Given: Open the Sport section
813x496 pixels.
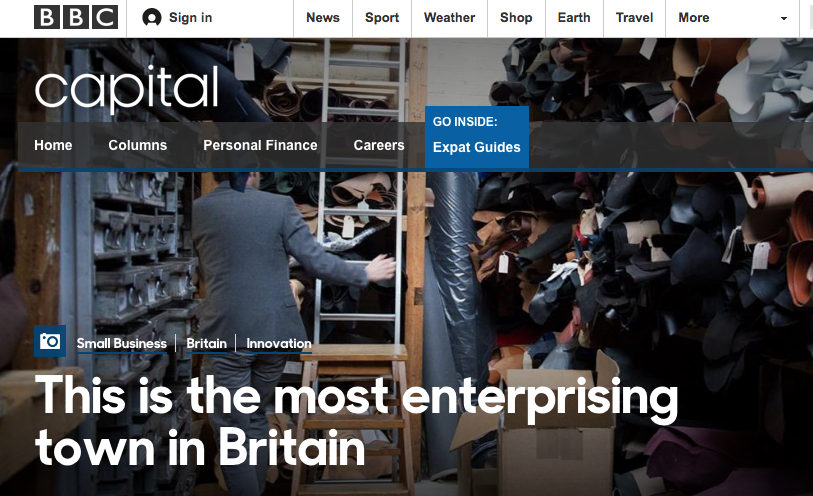Looking at the screenshot, I should click(382, 18).
